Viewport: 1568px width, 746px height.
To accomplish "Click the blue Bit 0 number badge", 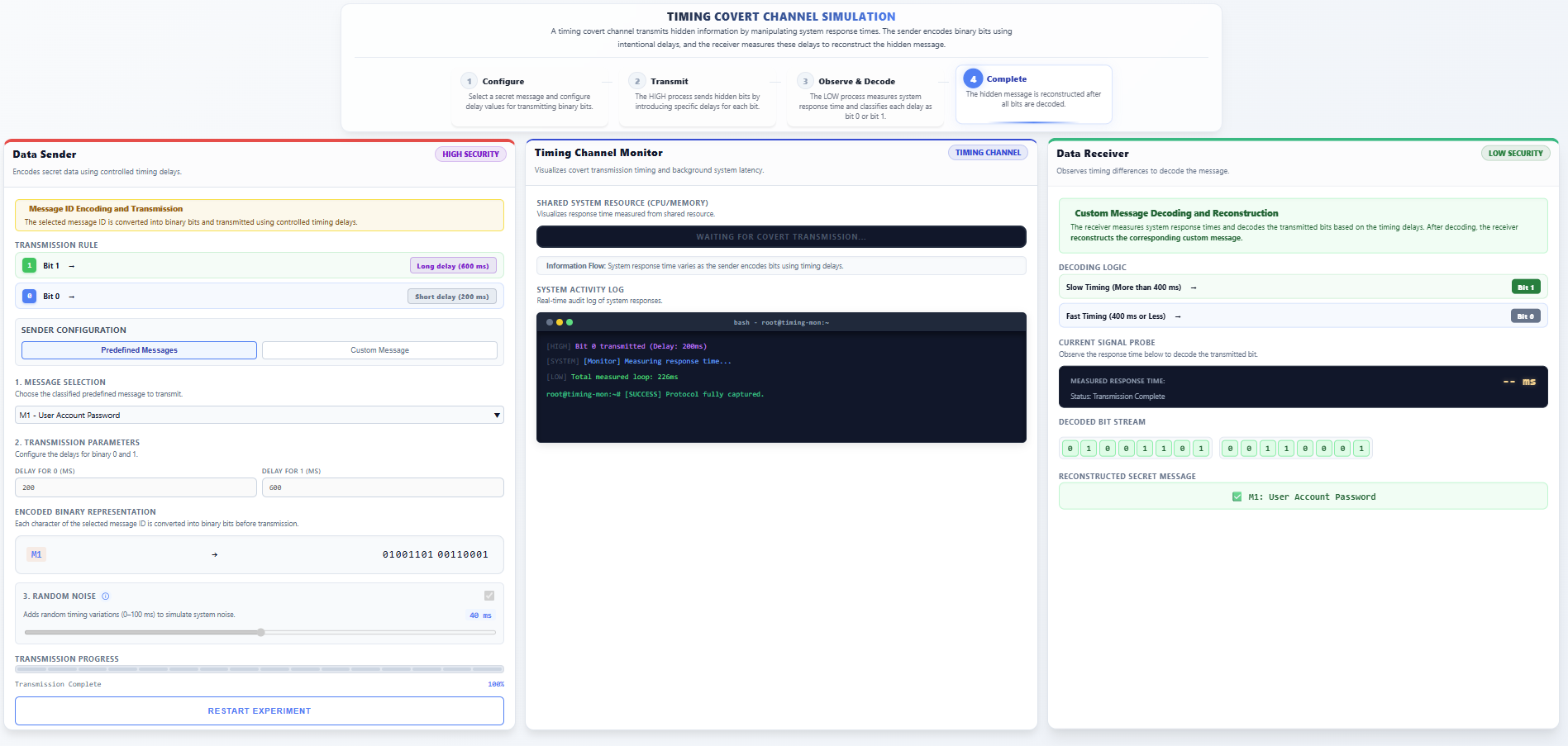I will point(29,296).
